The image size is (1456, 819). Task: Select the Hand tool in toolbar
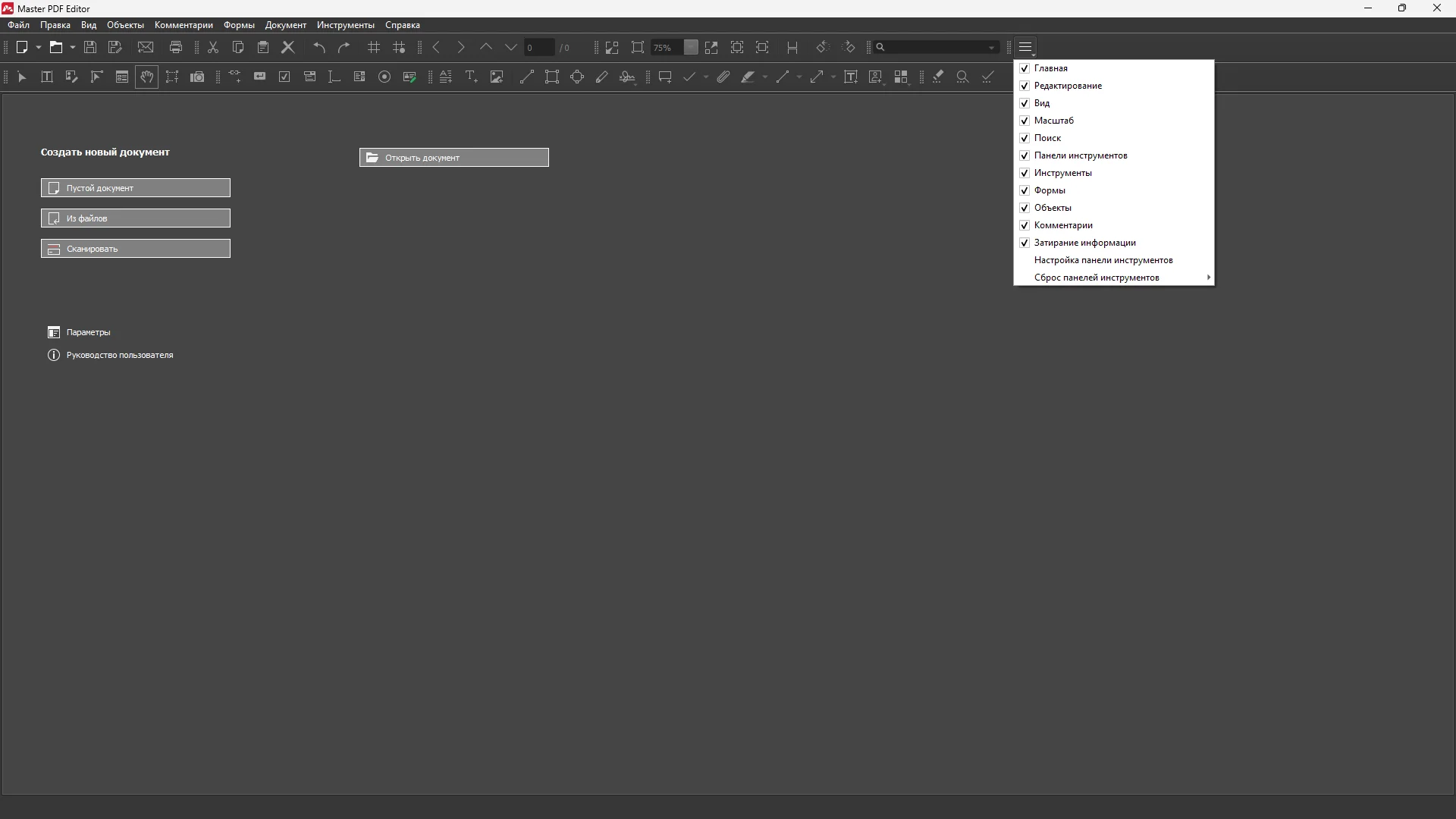(x=146, y=77)
